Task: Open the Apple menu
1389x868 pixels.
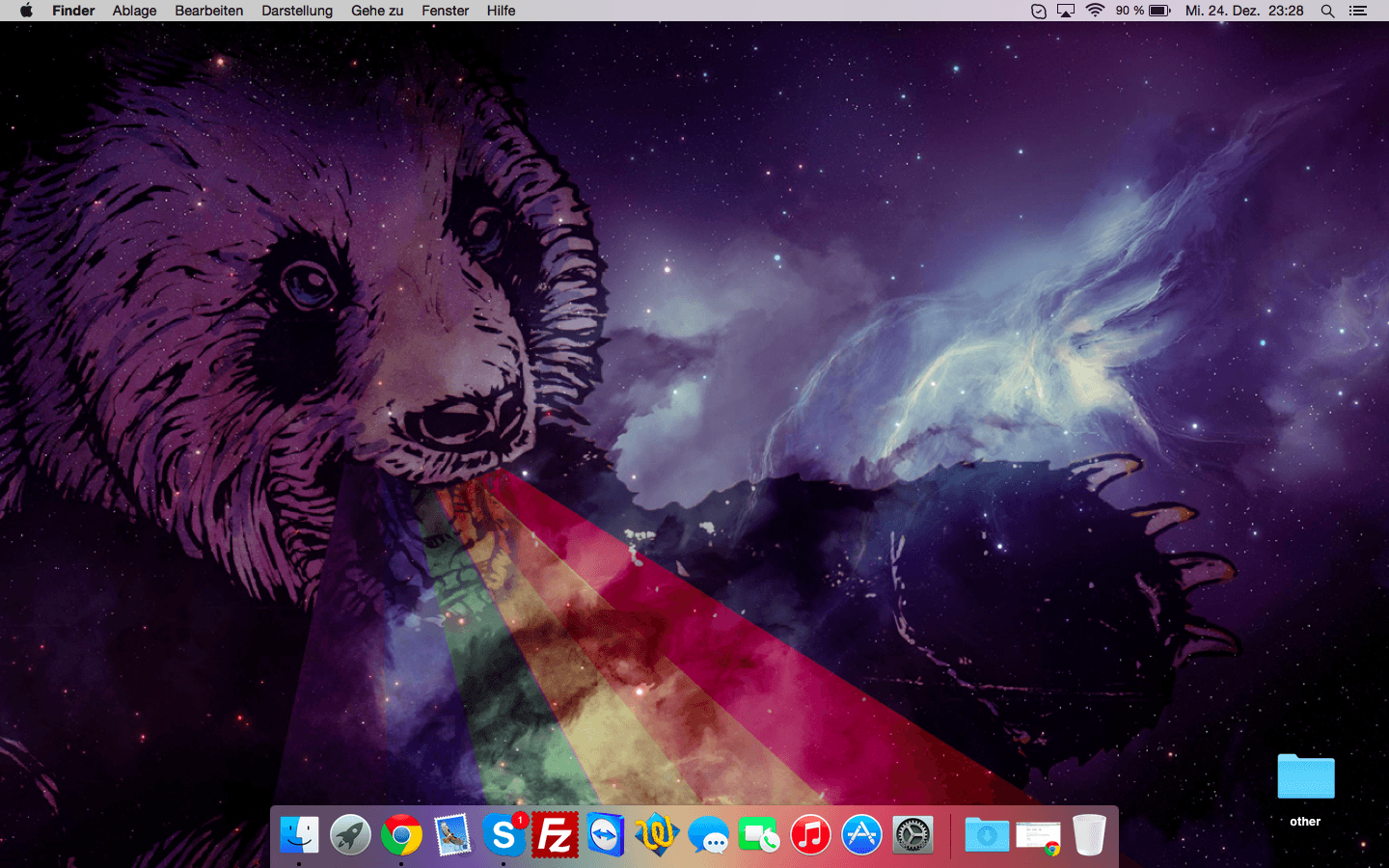Action: 26,11
